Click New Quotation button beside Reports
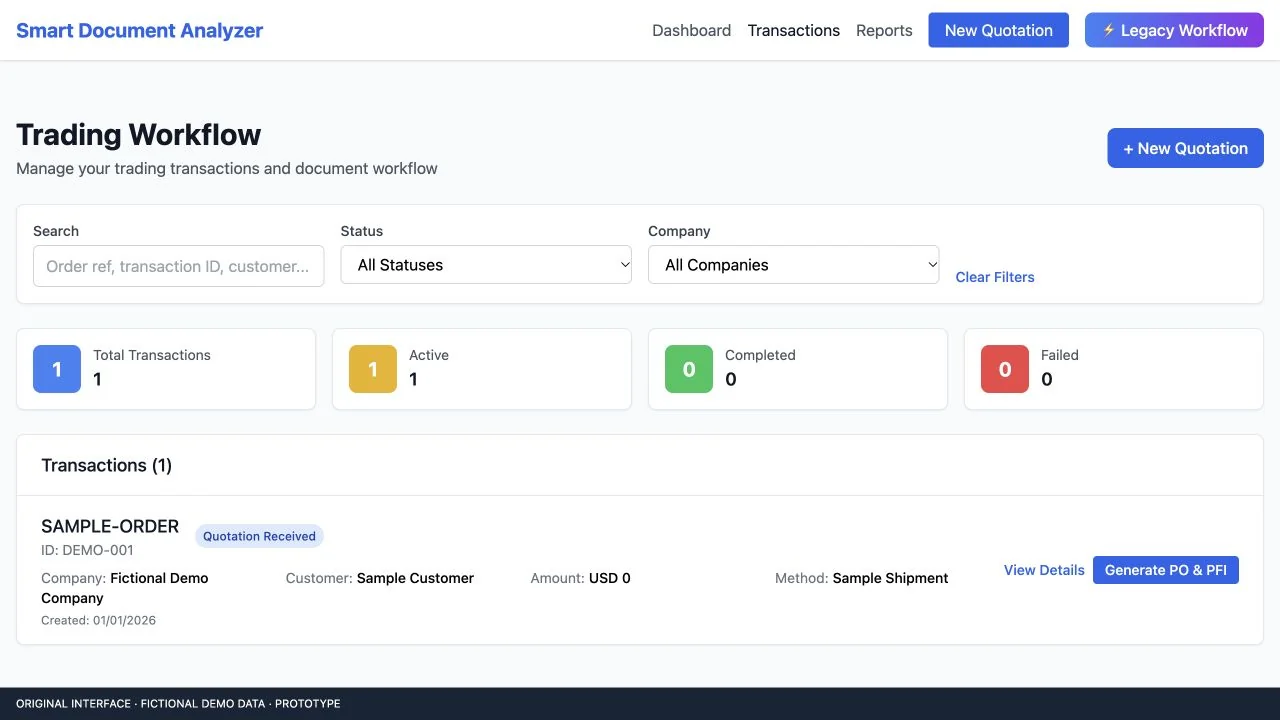1280x720 pixels. point(999,30)
